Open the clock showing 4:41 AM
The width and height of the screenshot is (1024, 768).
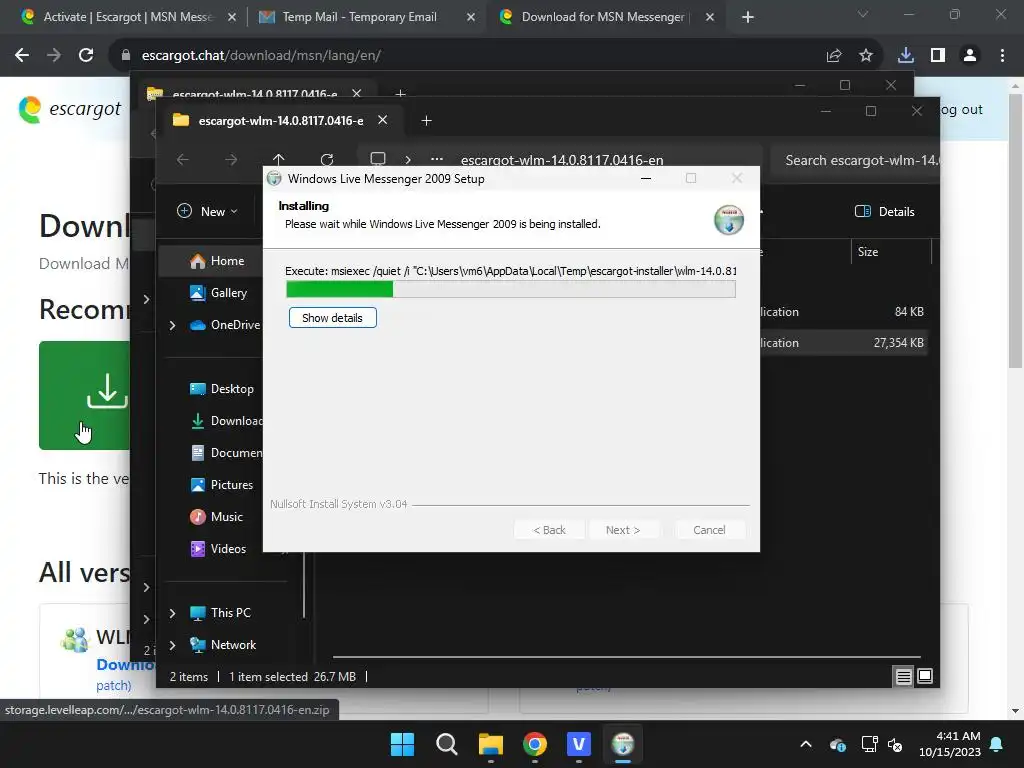coord(950,744)
